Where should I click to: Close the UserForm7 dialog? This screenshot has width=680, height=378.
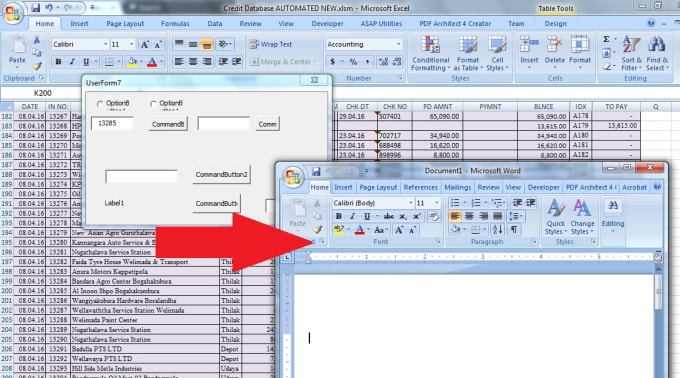point(315,80)
